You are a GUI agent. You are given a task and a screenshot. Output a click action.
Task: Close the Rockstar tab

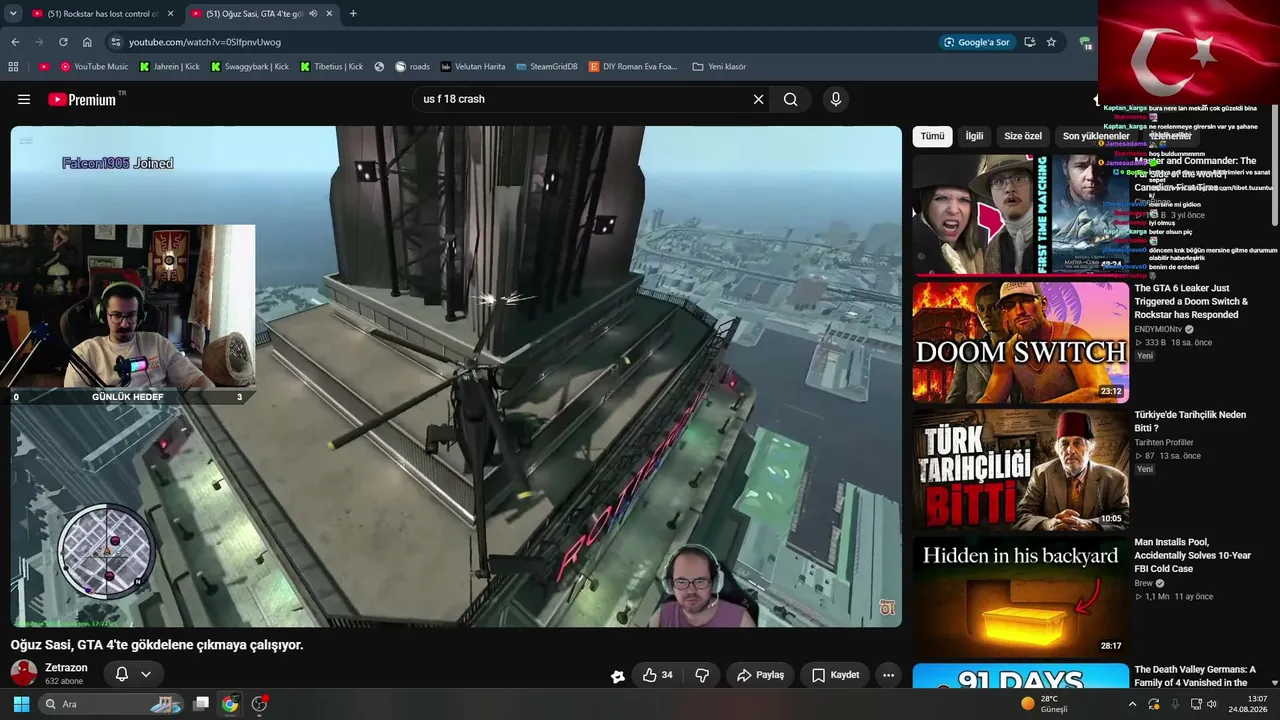pyautogui.click(x=170, y=14)
